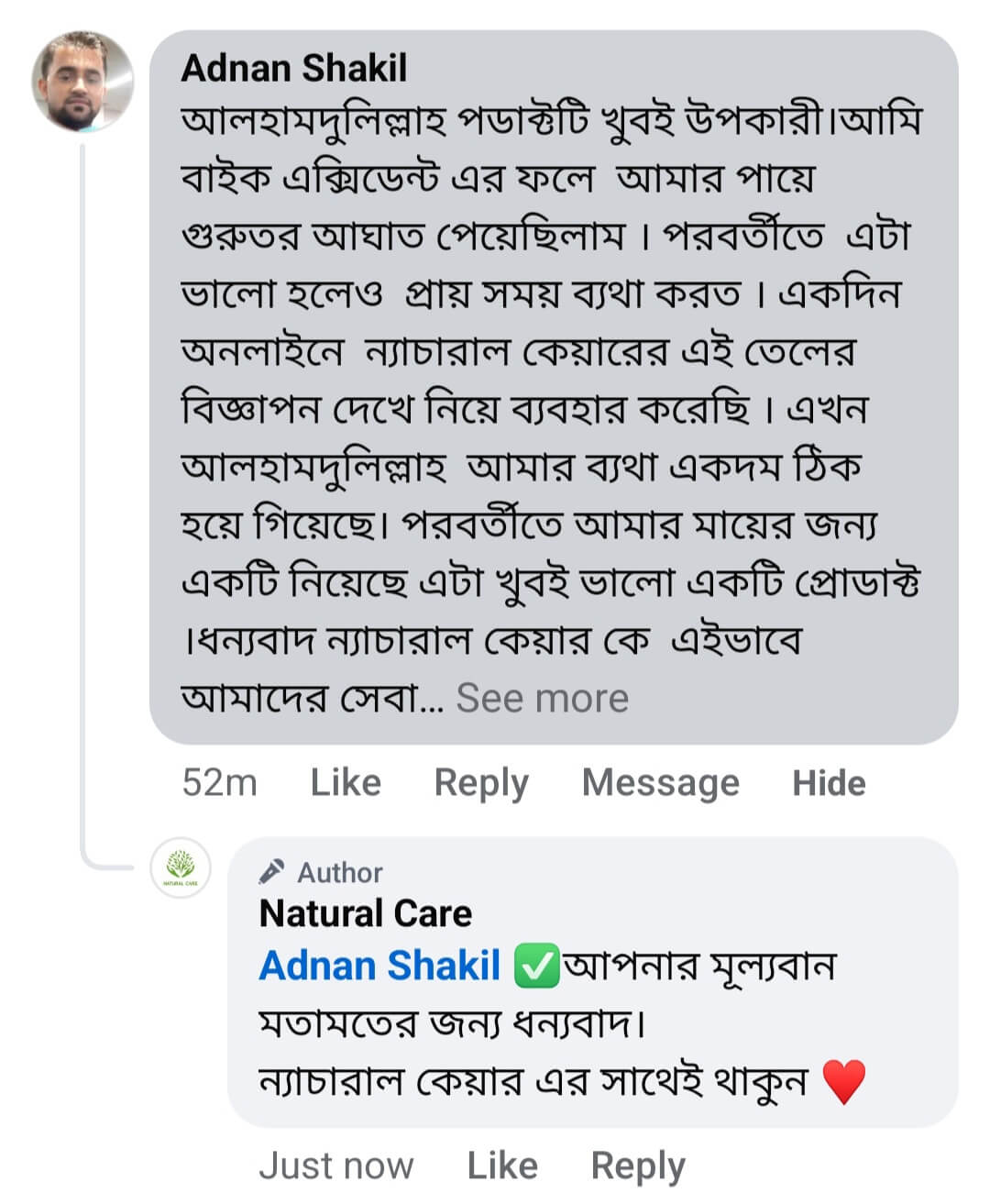
Task: Expand the comment with See more
Action: [x=543, y=699]
